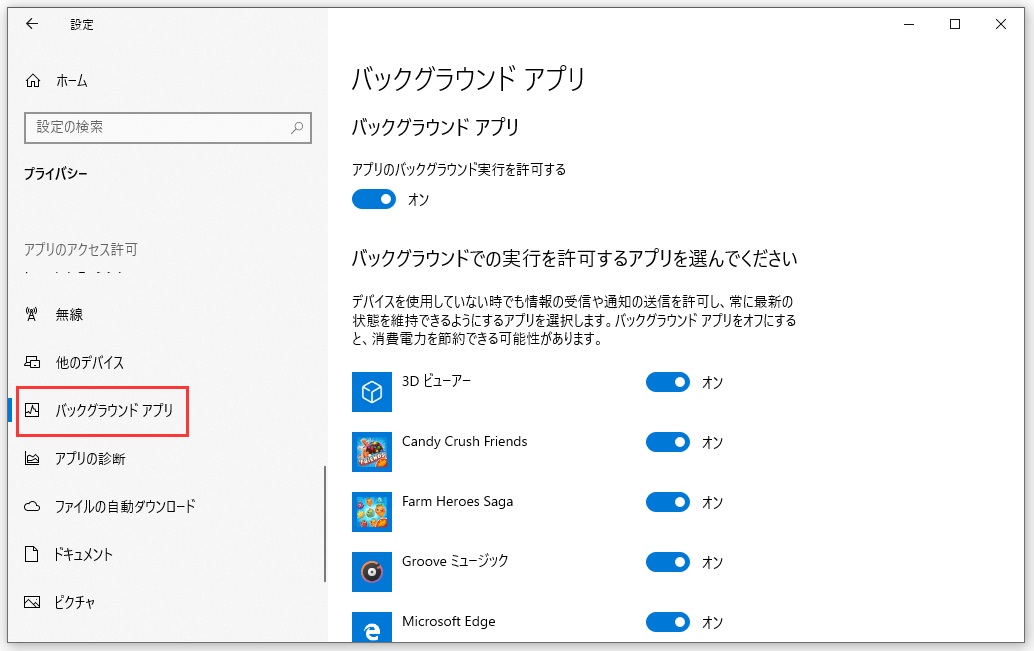Turn off アプリのバックグラウンド実行を許可する toggle

pyautogui.click(x=374, y=199)
